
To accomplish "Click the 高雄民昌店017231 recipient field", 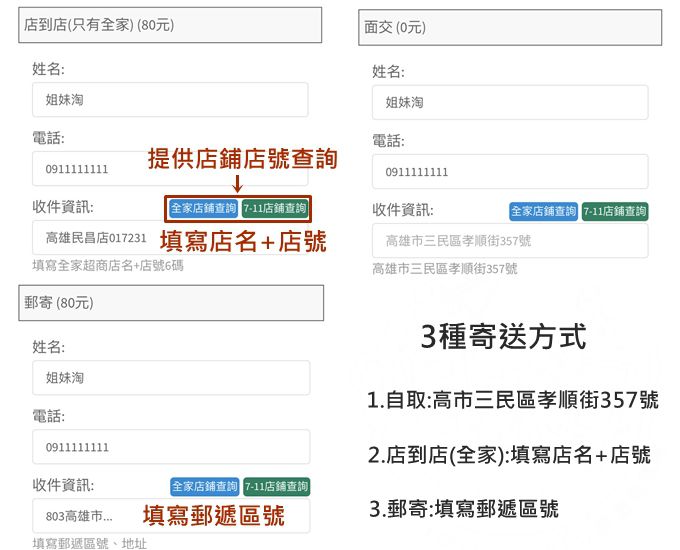I will point(170,238).
